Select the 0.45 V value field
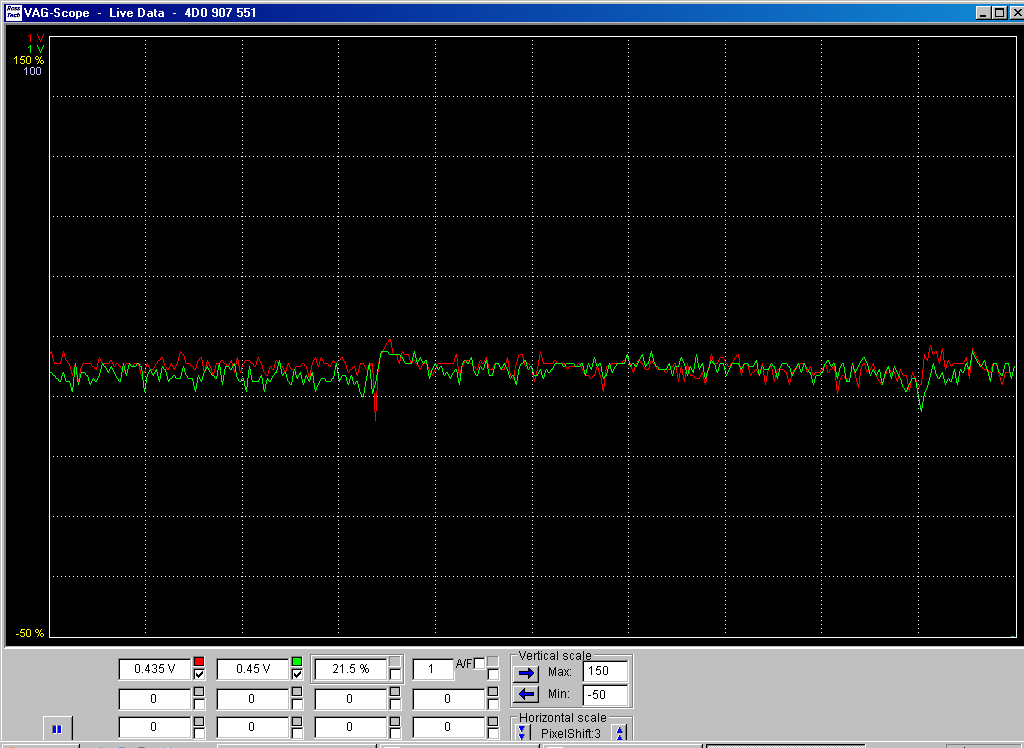 click(x=252, y=669)
